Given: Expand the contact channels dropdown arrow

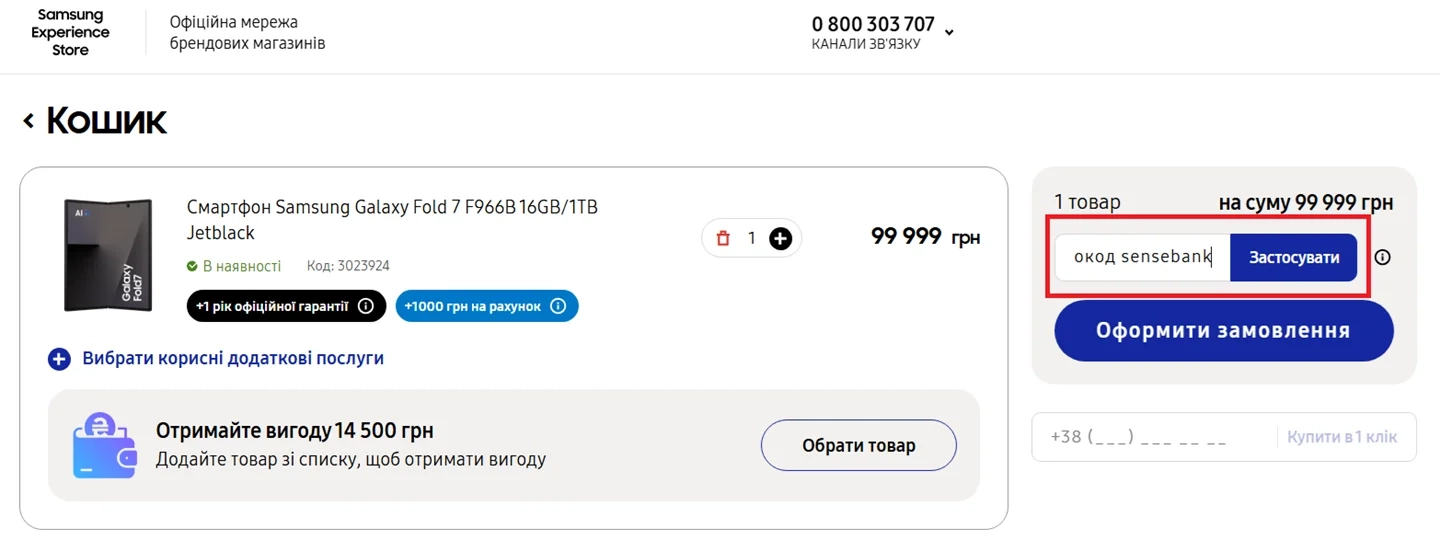Looking at the screenshot, I should coord(949,32).
